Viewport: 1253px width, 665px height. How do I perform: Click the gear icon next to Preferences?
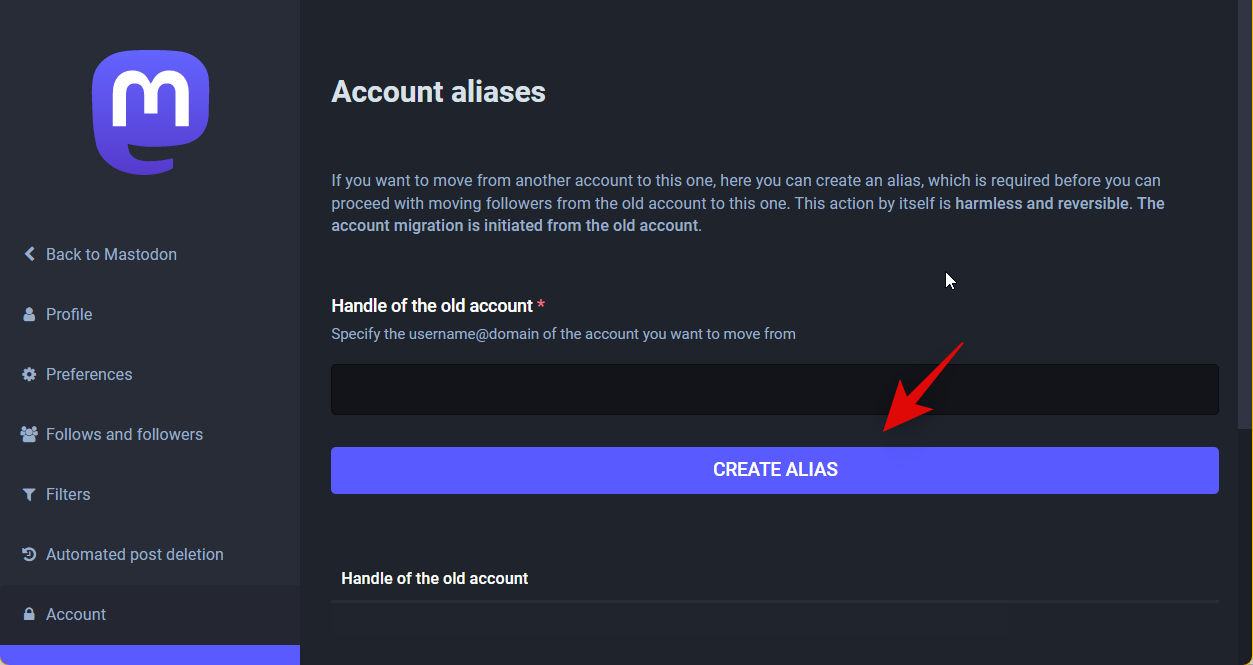tap(29, 374)
